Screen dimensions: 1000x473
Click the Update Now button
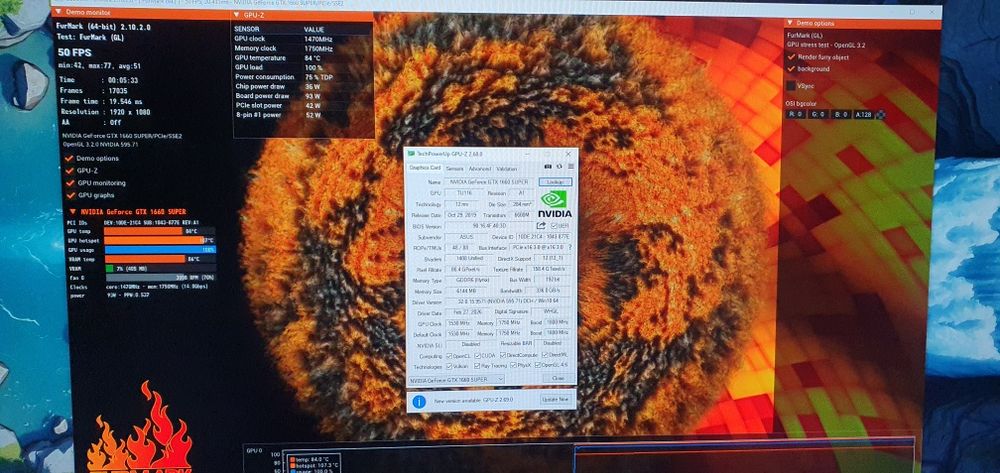click(x=555, y=399)
